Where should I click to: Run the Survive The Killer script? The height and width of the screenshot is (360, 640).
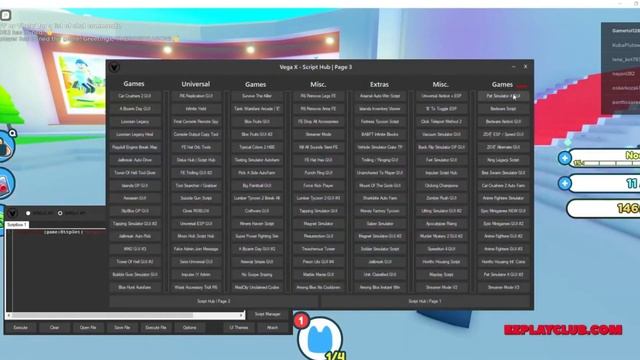(257, 96)
